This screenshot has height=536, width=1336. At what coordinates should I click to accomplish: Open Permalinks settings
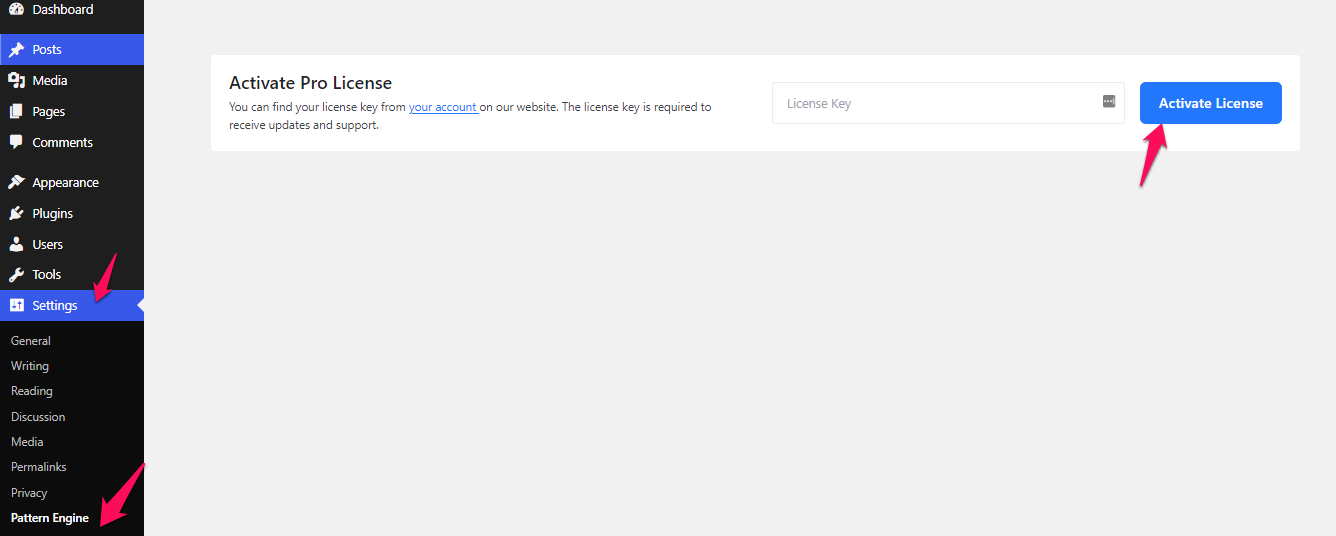coord(39,467)
